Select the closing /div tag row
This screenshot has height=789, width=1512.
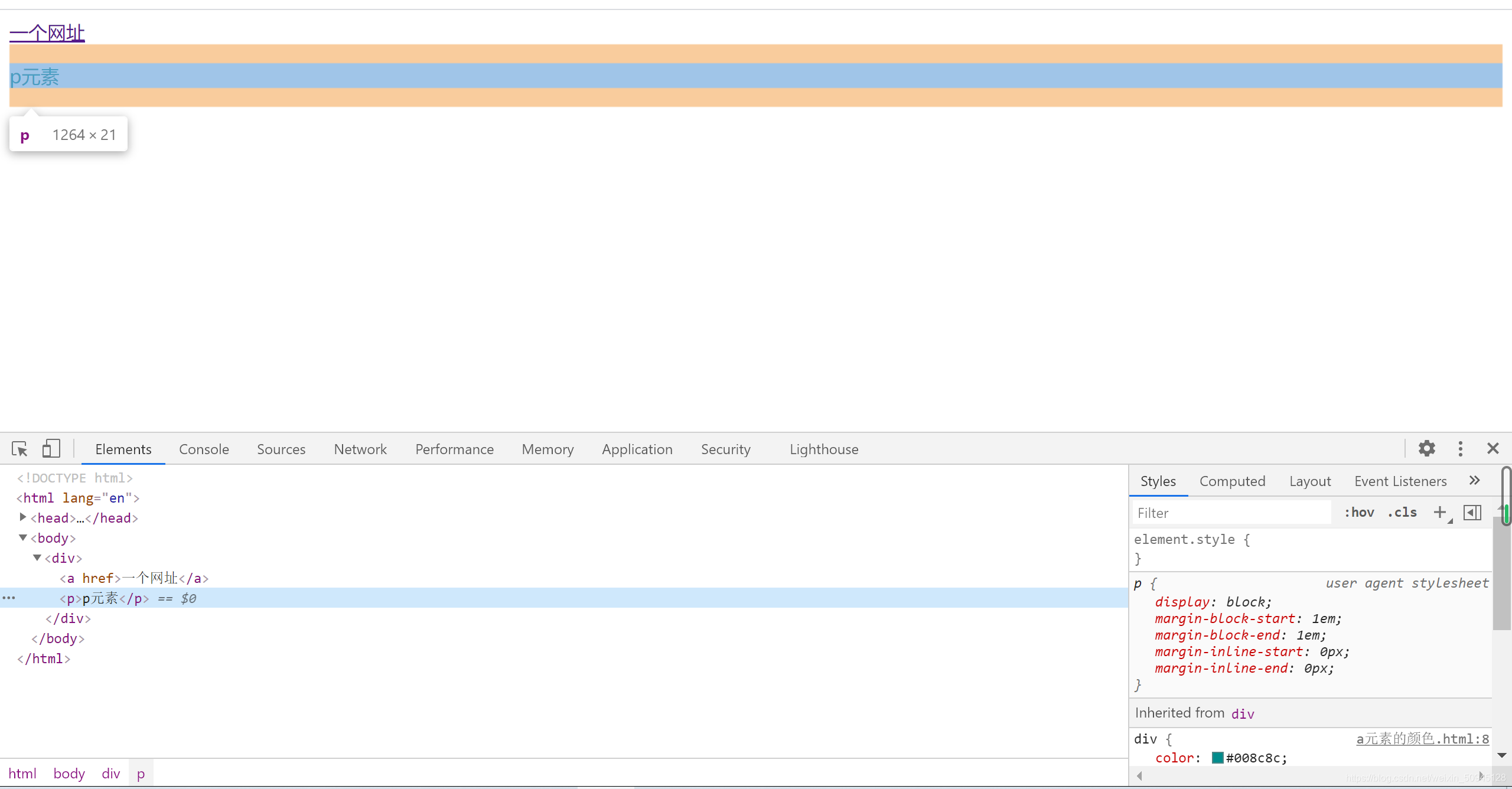coord(68,618)
